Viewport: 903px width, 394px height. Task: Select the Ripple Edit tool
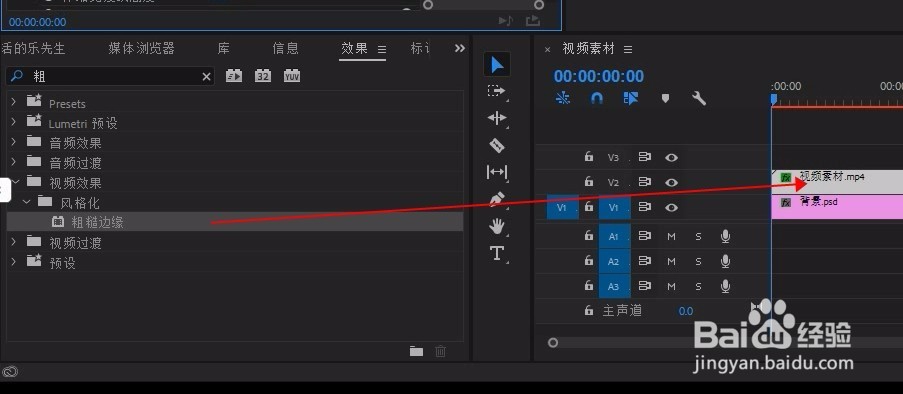coord(496,118)
